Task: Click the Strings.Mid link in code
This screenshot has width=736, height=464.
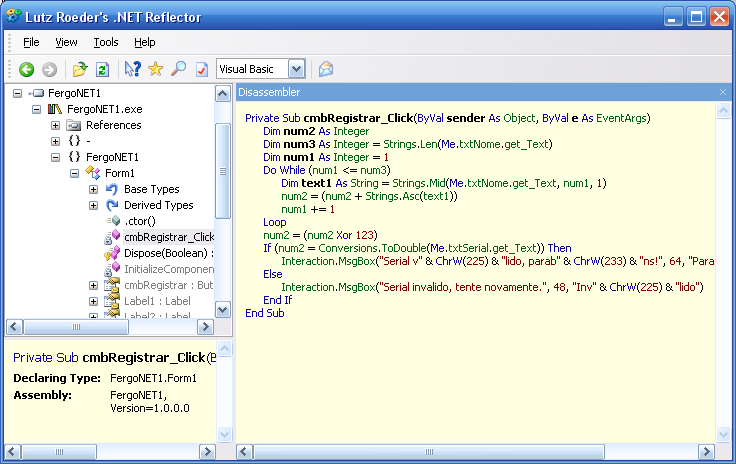Action: click(419, 183)
